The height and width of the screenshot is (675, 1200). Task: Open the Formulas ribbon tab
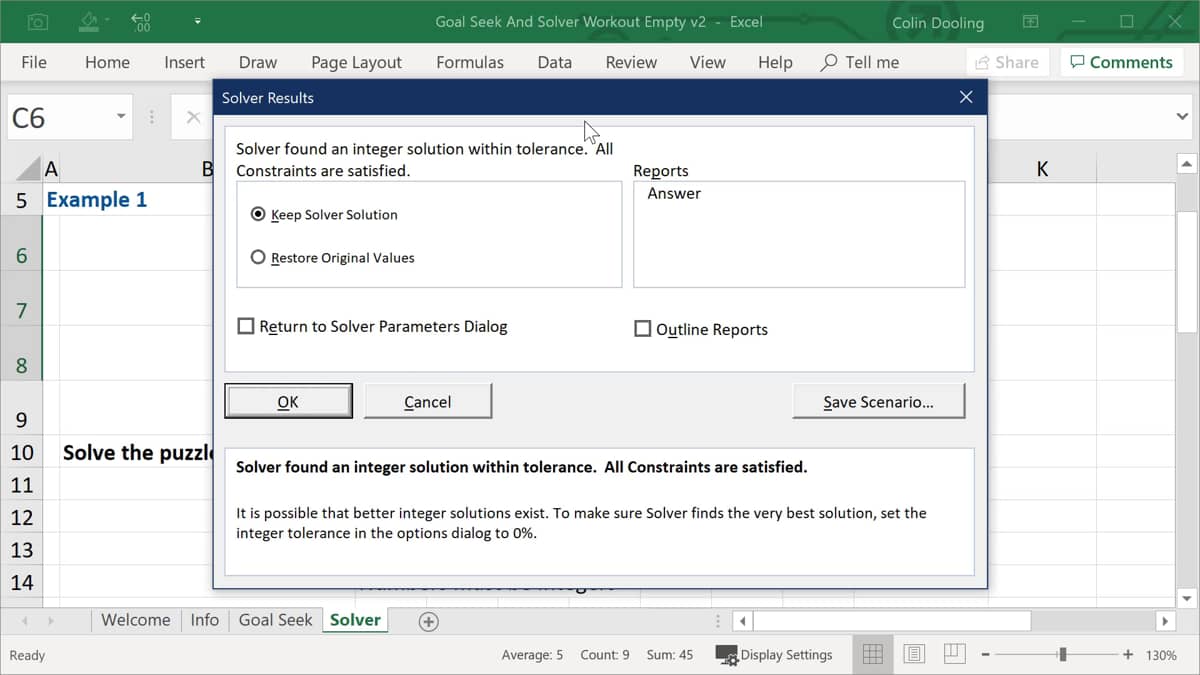pos(470,62)
